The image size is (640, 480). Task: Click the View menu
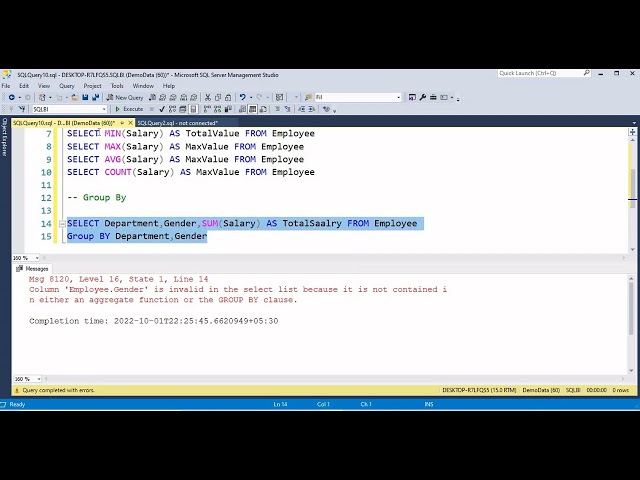point(44,86)
